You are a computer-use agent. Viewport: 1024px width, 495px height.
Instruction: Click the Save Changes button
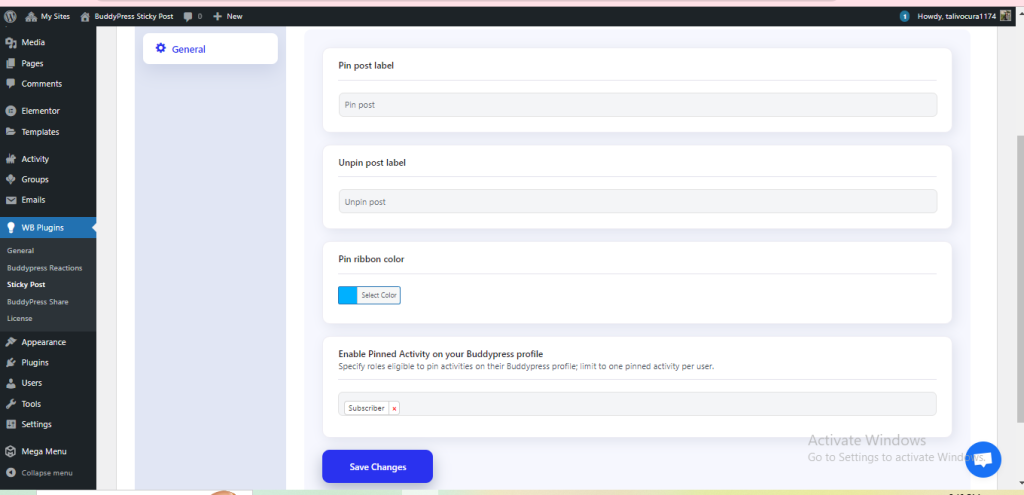pos(377,467)
